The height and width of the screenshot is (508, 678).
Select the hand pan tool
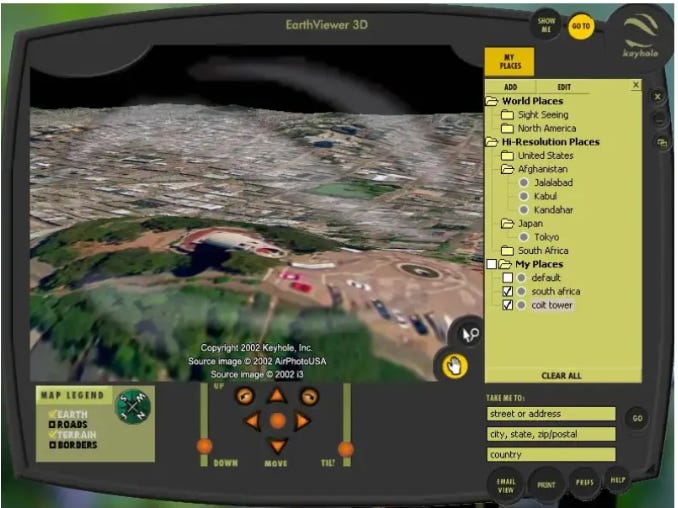click(x=454, y=367)
